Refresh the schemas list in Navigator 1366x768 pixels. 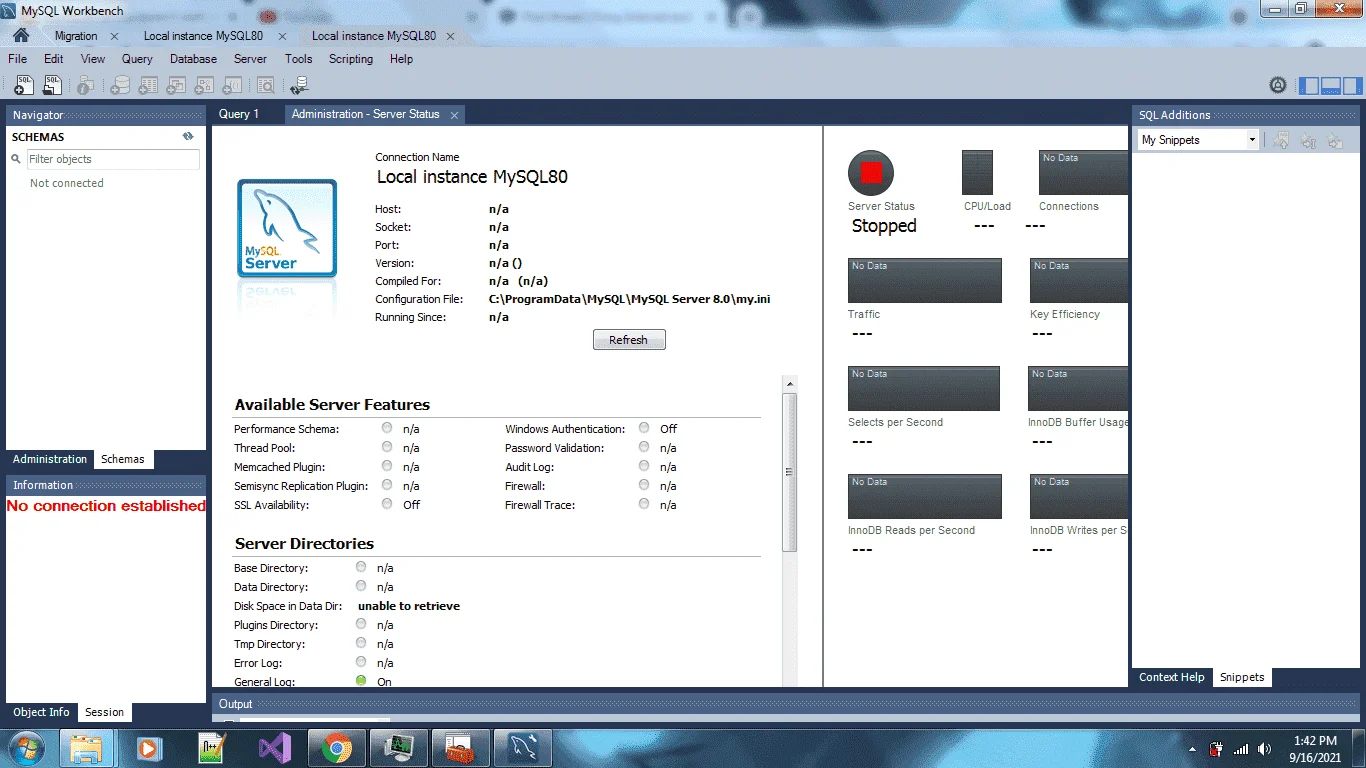point(188,137)
